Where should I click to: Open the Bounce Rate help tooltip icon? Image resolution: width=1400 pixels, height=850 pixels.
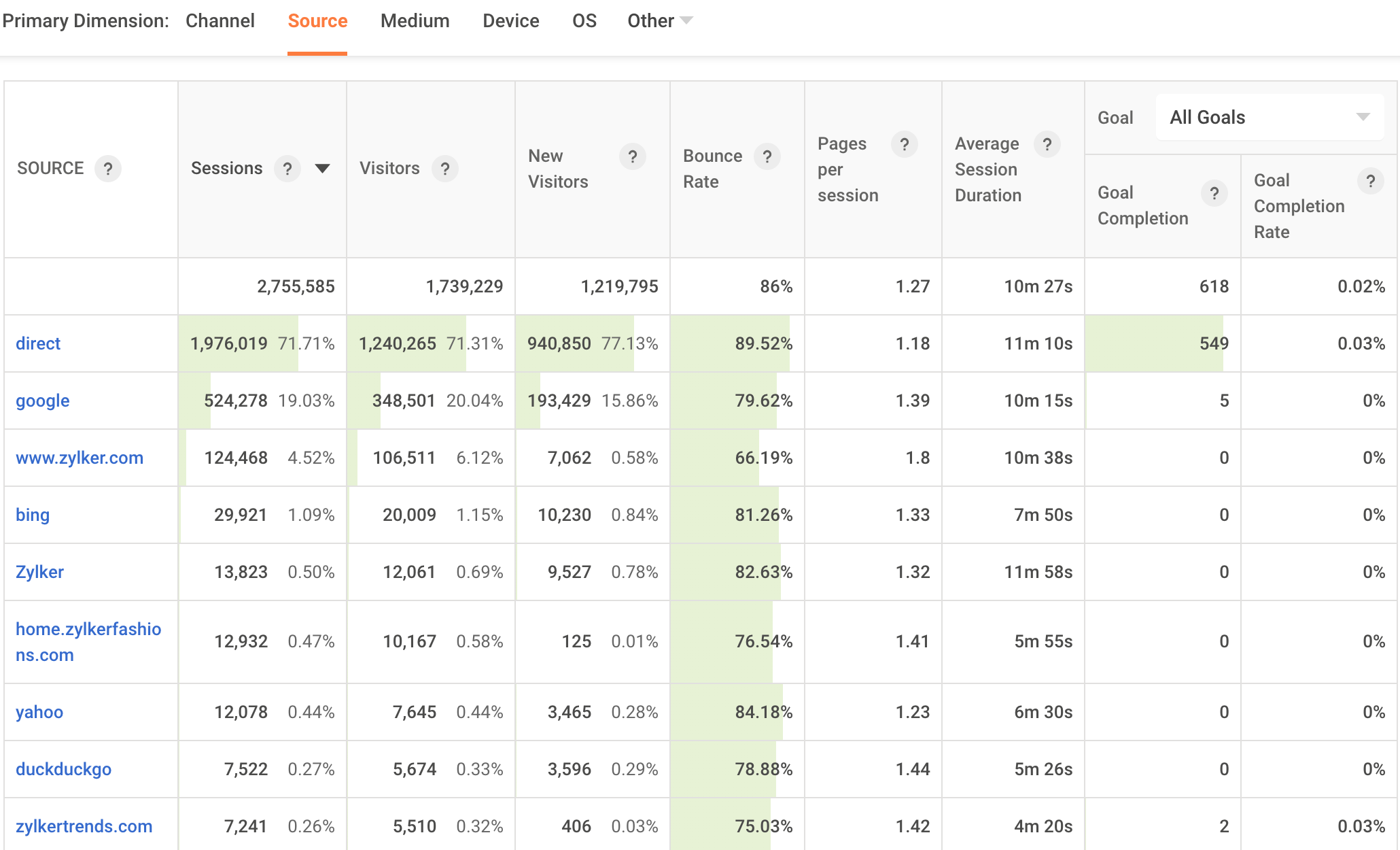tap(767, 156)
